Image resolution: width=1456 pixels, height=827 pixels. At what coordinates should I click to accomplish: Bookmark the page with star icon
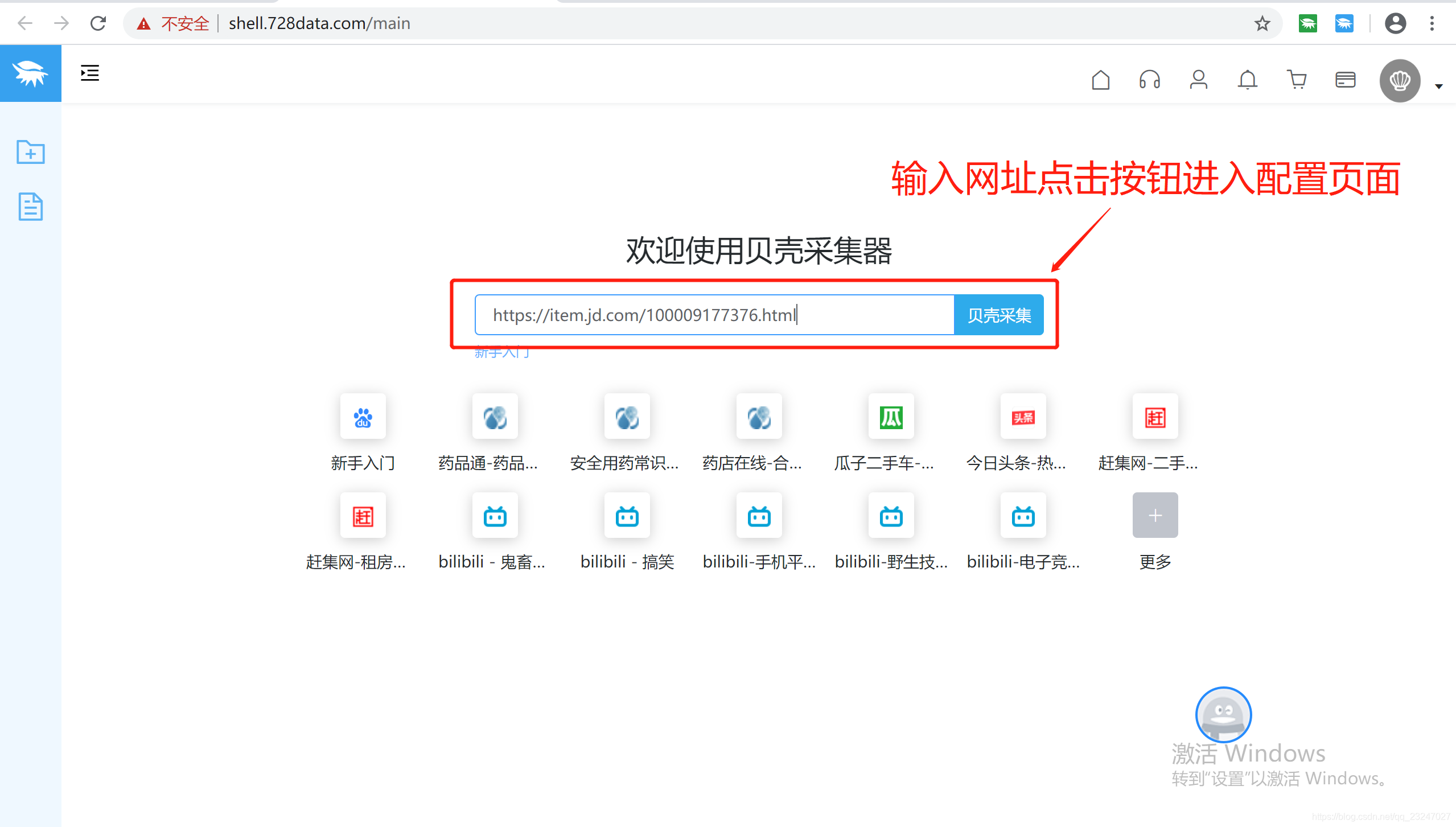[x=1262, y=24]
